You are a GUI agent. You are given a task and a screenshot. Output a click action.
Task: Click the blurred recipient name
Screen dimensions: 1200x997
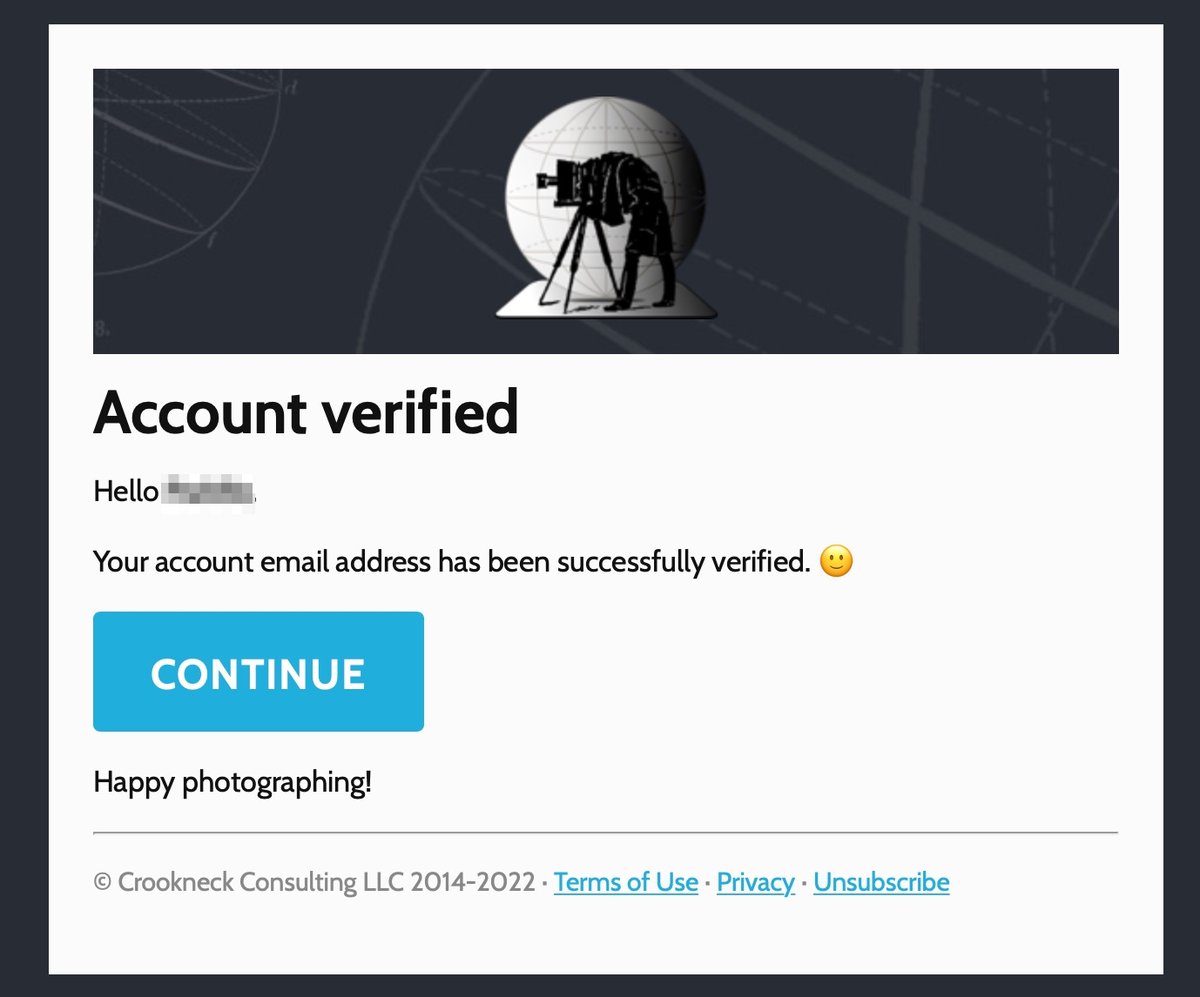[x=210, y=492]
